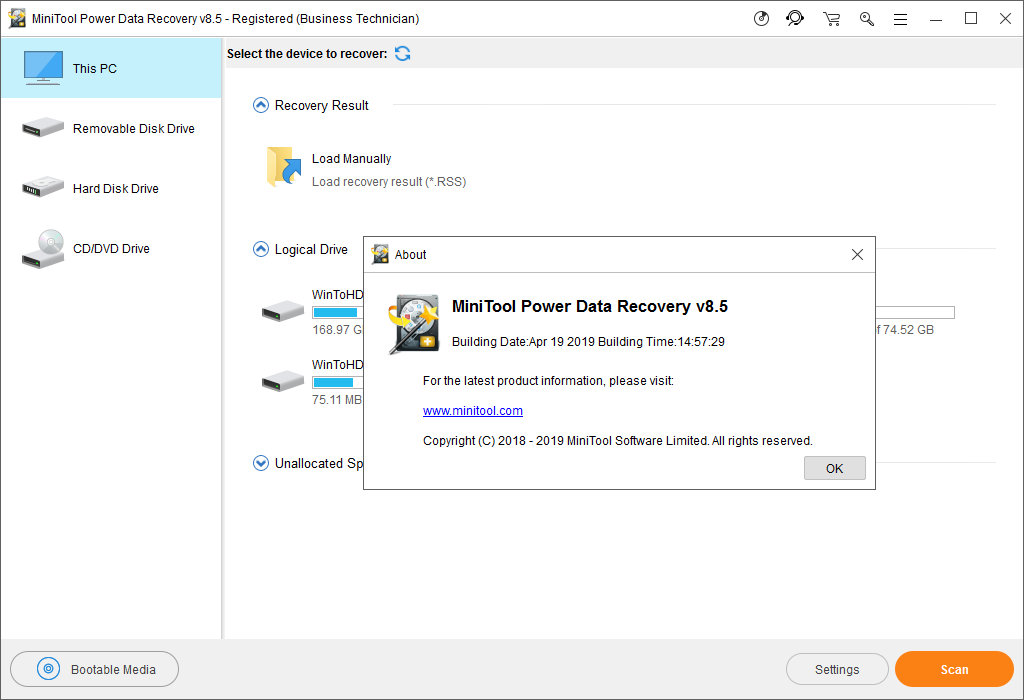
Task: Click the 'Building Date:Apr 19 2019' text
Action: pos(523,342)
